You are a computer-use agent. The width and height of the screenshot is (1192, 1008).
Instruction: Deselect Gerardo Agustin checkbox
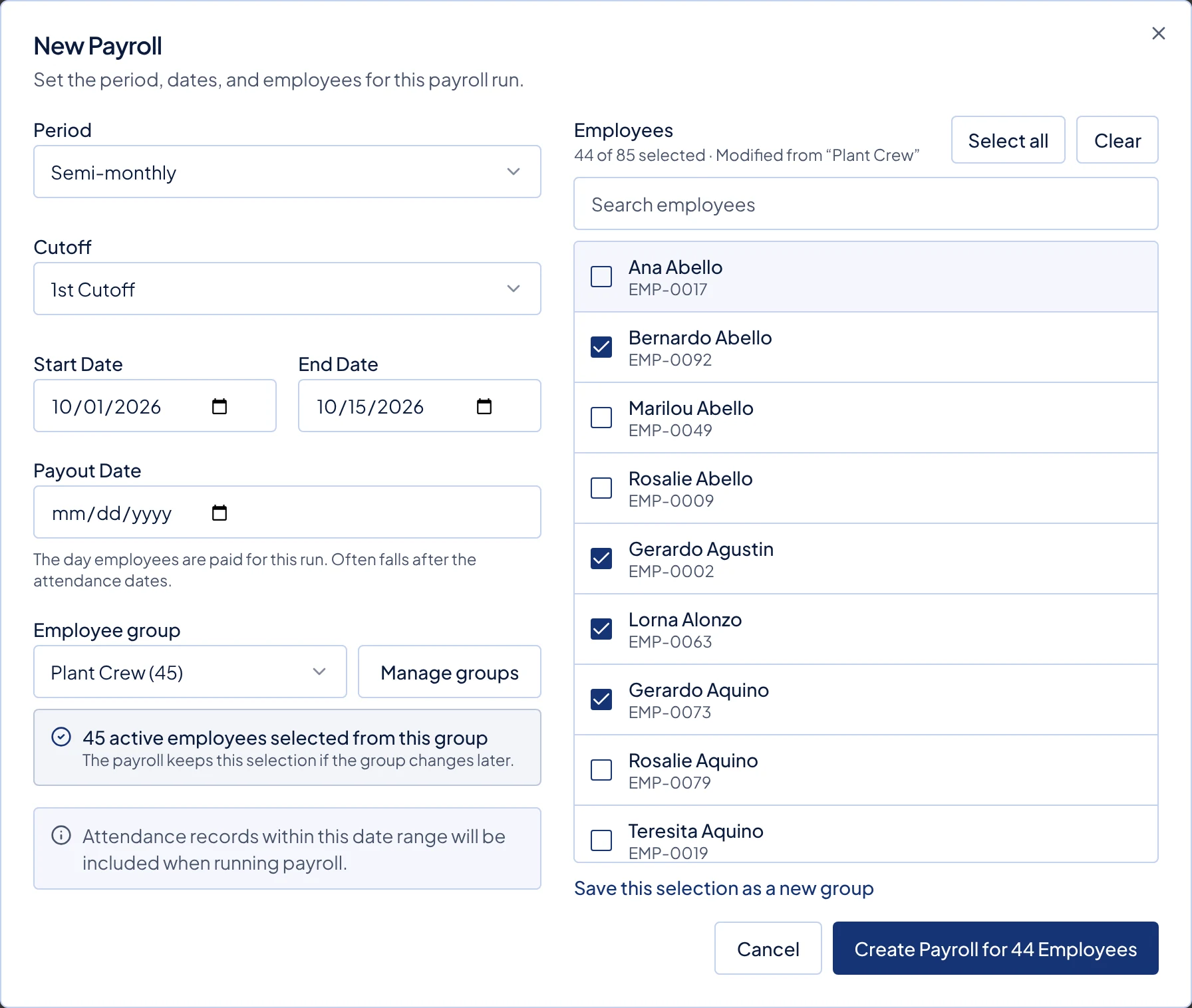[601, 559]
